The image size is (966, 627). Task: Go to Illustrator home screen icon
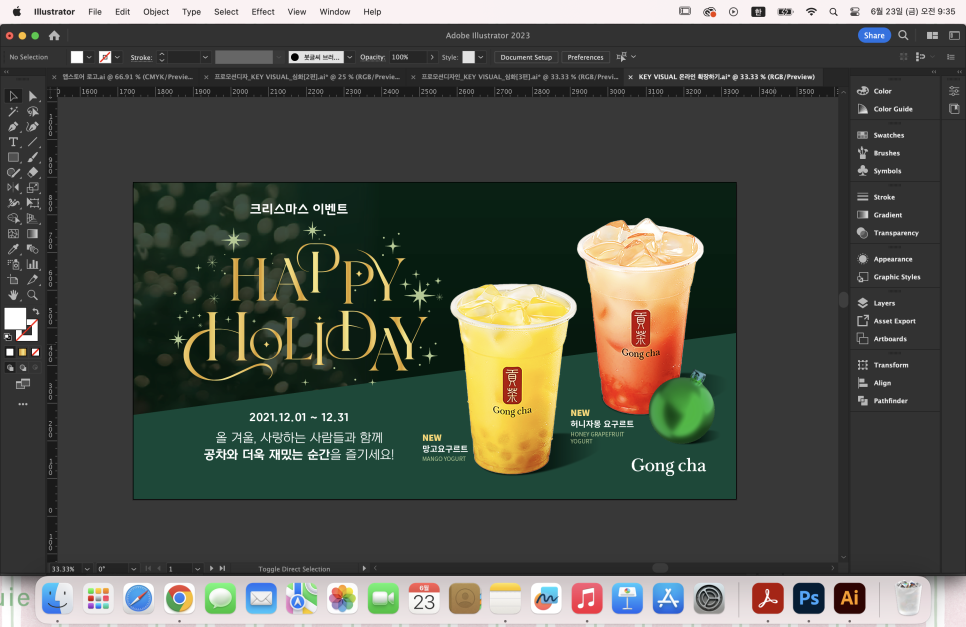[54, 36]
